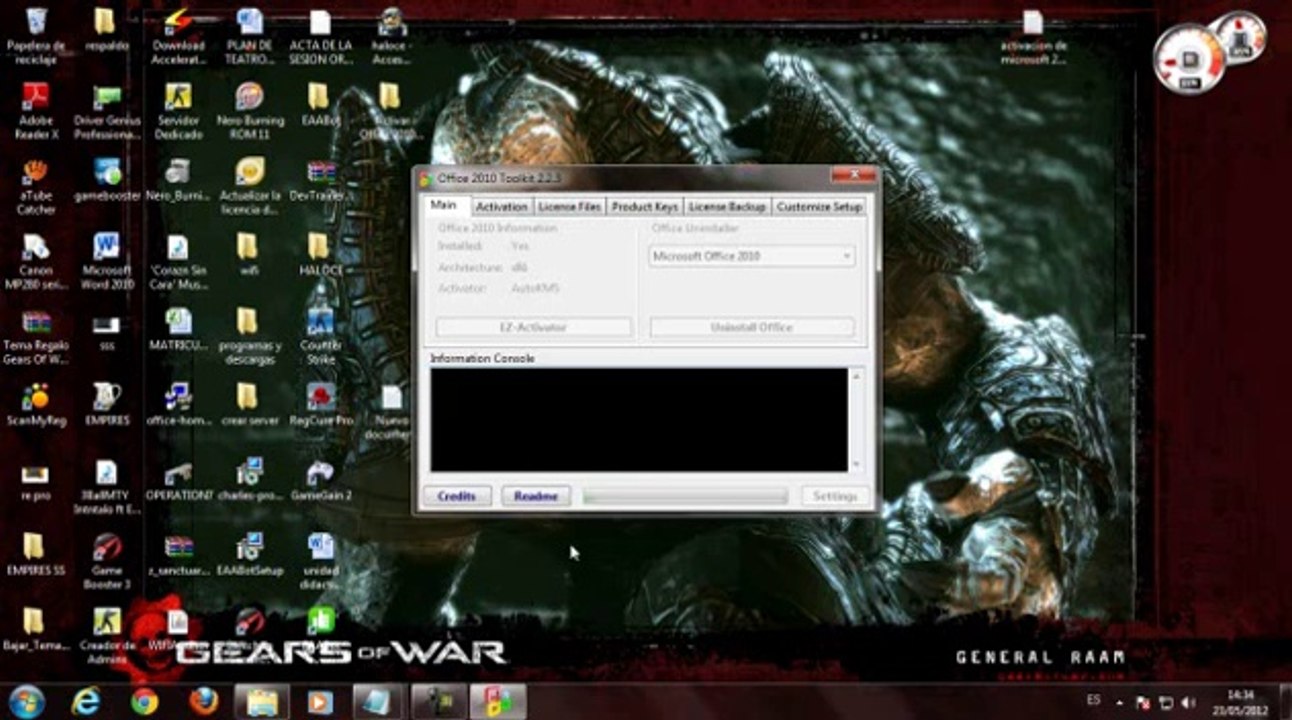Select the Download Accelerator desktop icon
Screen dimensions: 1292x720
point(177,35)
